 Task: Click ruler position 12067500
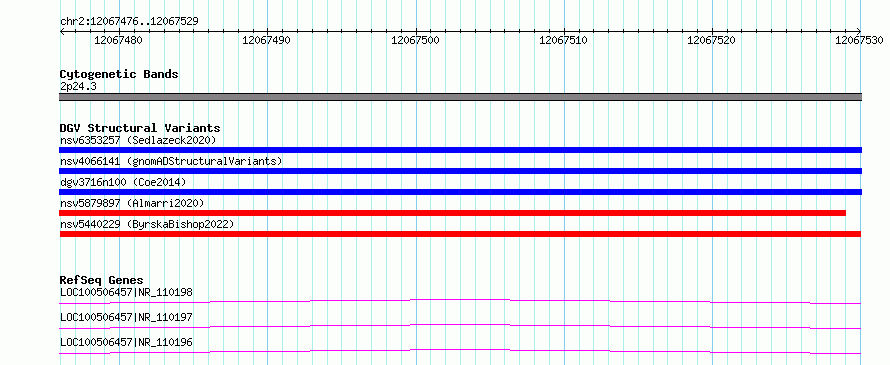415,40
